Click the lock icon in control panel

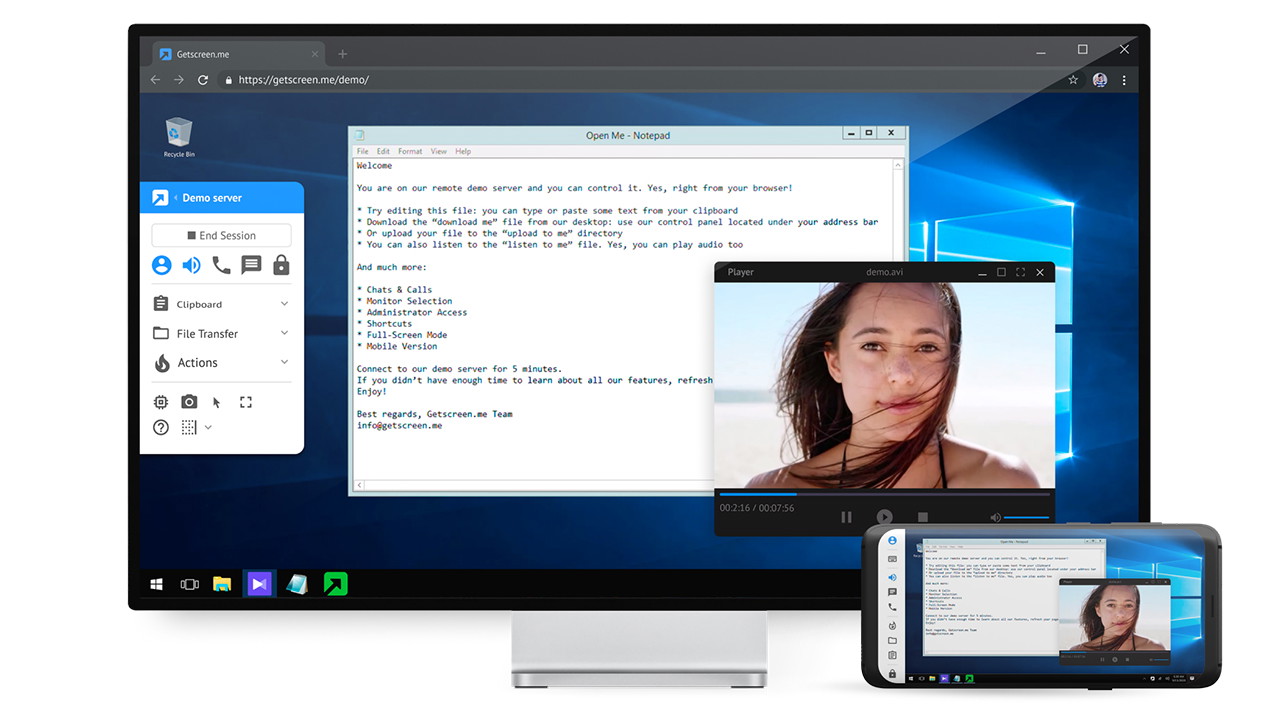point(281,265)
